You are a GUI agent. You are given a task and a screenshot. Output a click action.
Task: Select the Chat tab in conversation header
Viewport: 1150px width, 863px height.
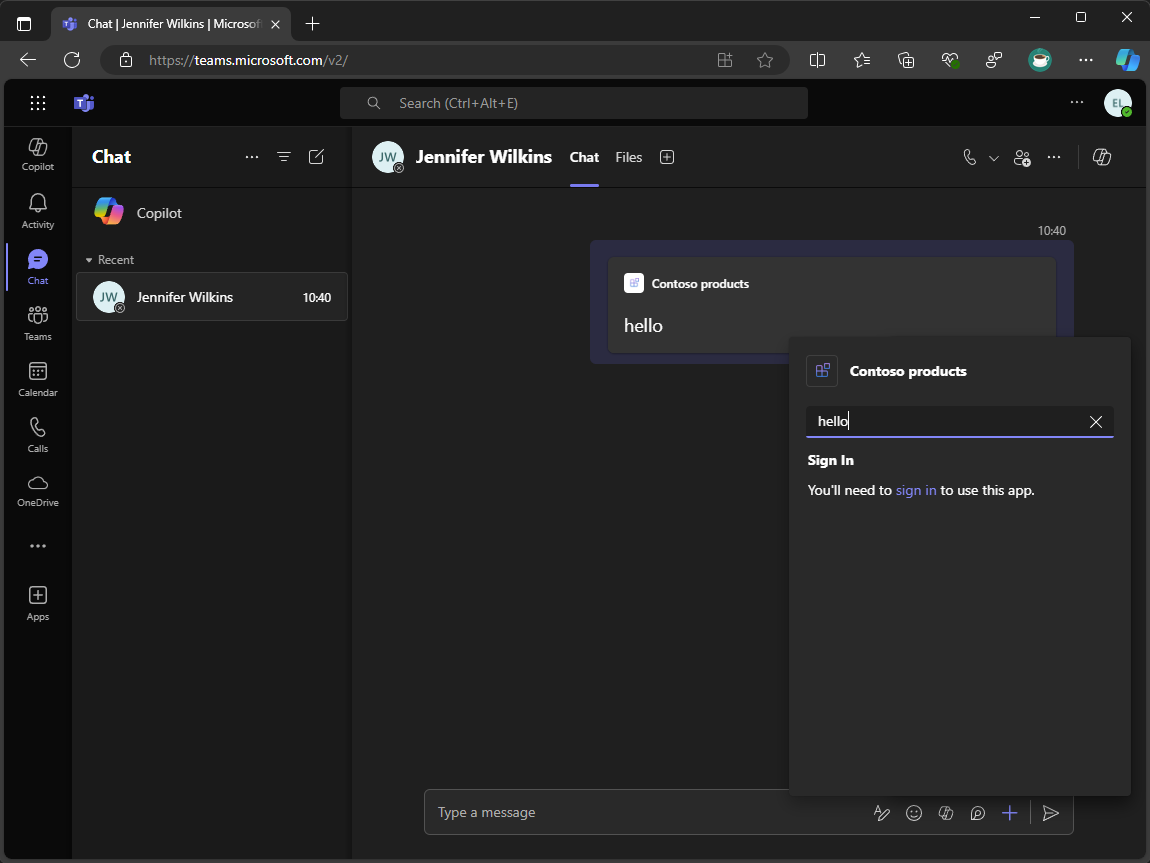[584, 158]
